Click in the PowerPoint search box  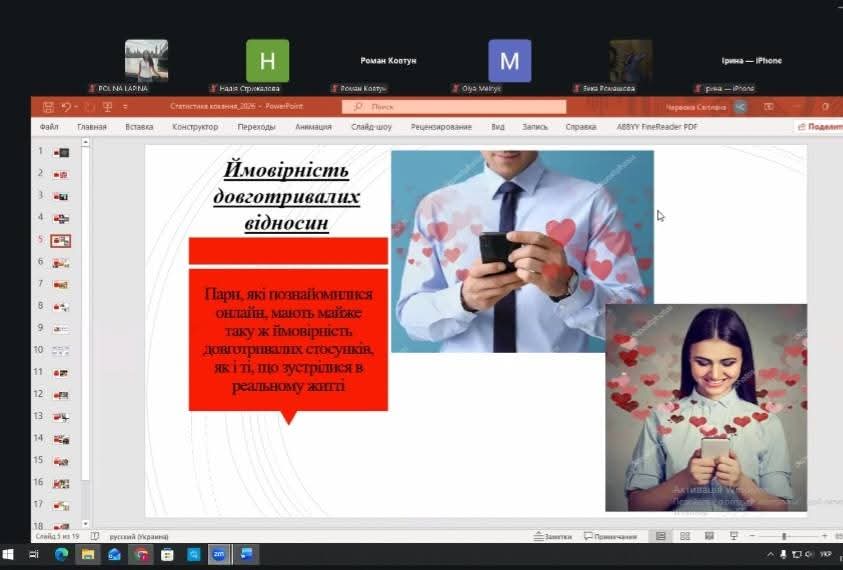454,106
